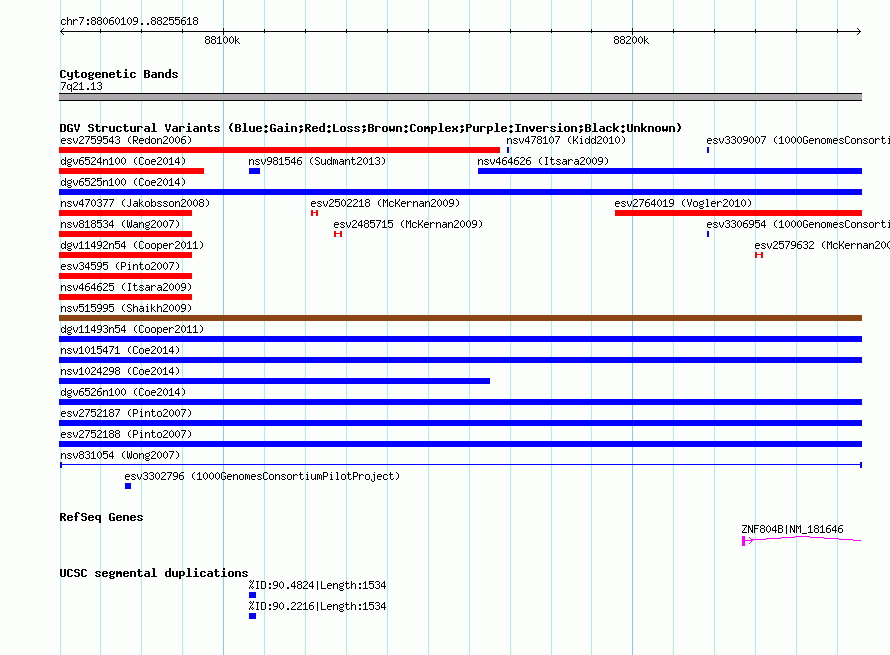Click the Cytogenetic Bands track title
The image size is (890, 655).
coord(119,74)
